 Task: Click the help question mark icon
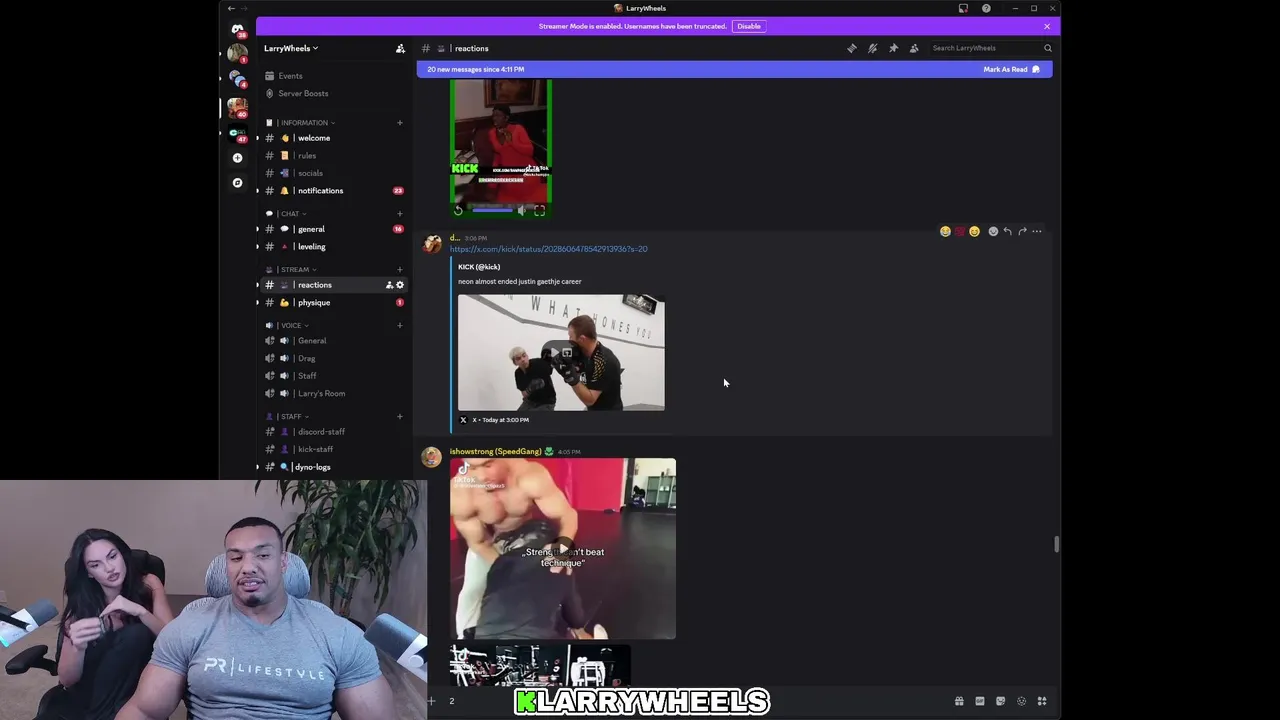click(x=986, y=8)
